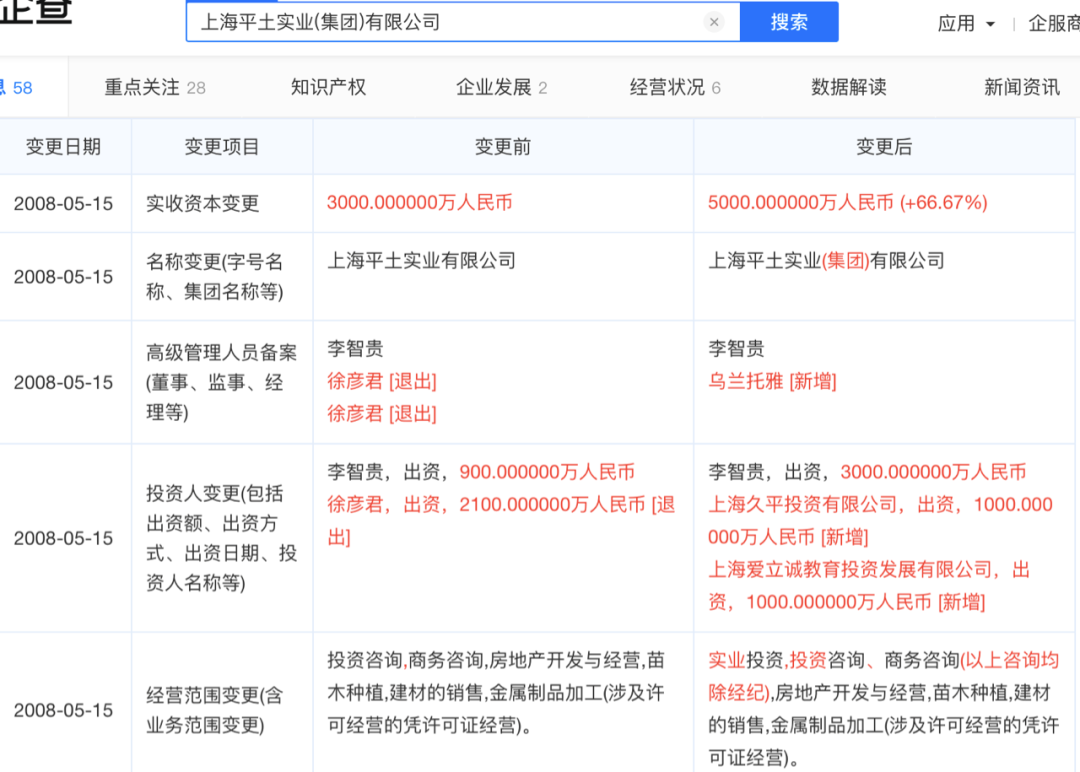Click 乌兰托雅 [新增] entry
1080x772 pixels.
pyautogui.click(x=772, y=381)
